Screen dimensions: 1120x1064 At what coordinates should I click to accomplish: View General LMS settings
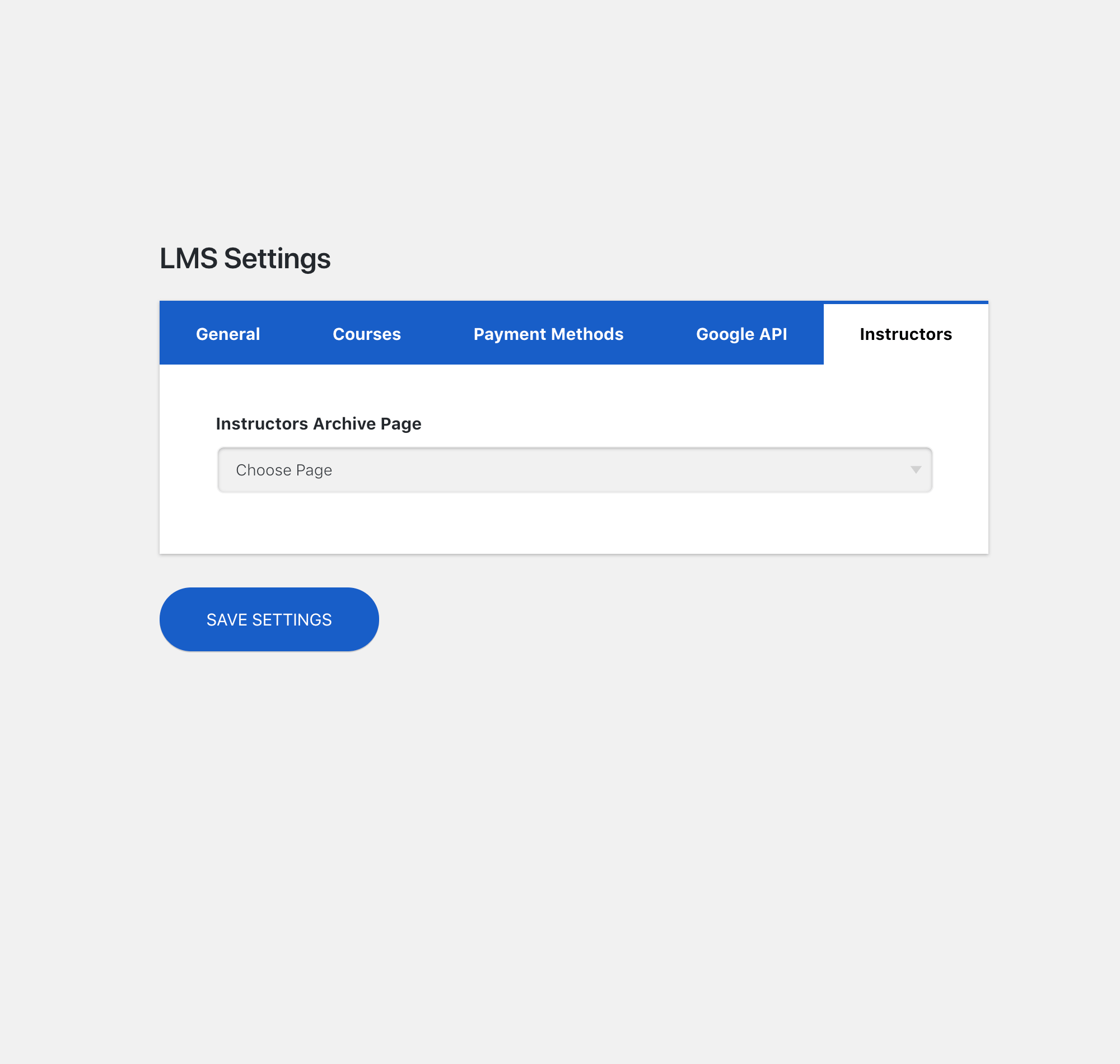(228, 334)
